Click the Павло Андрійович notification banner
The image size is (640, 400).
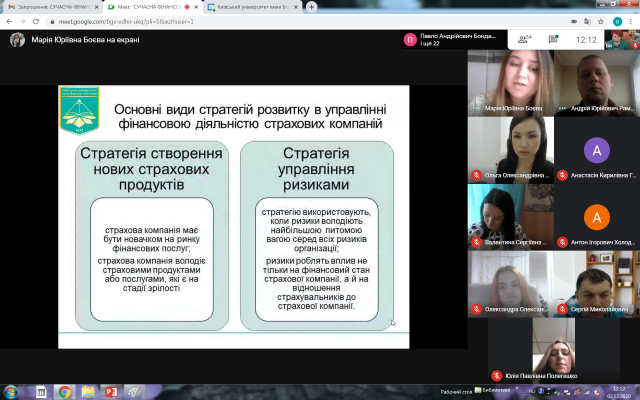point(450,40)
